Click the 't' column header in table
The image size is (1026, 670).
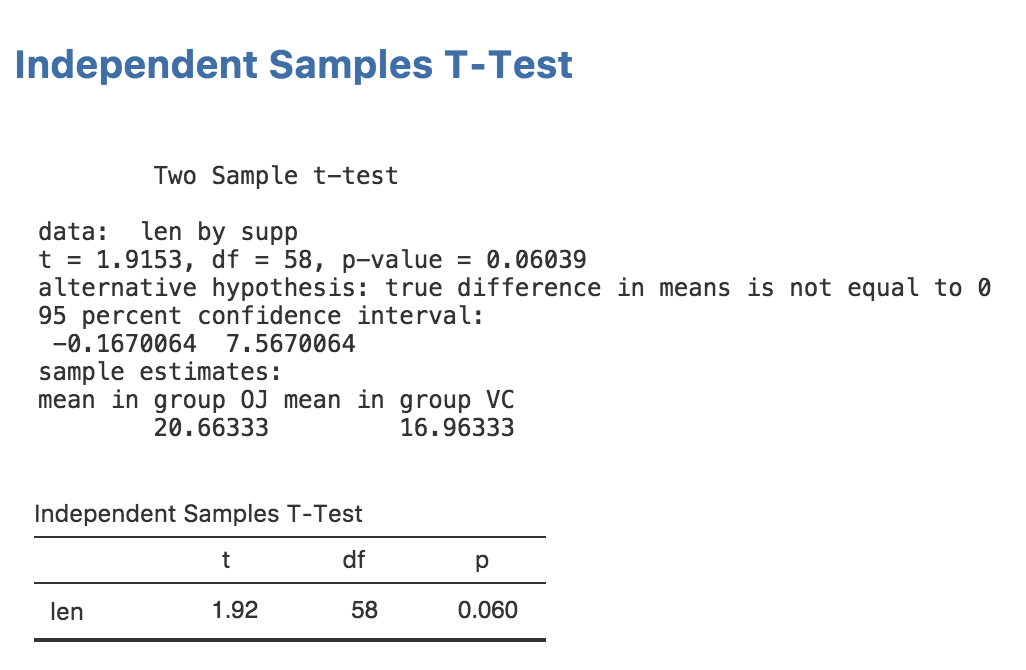(x=227, y=560)
